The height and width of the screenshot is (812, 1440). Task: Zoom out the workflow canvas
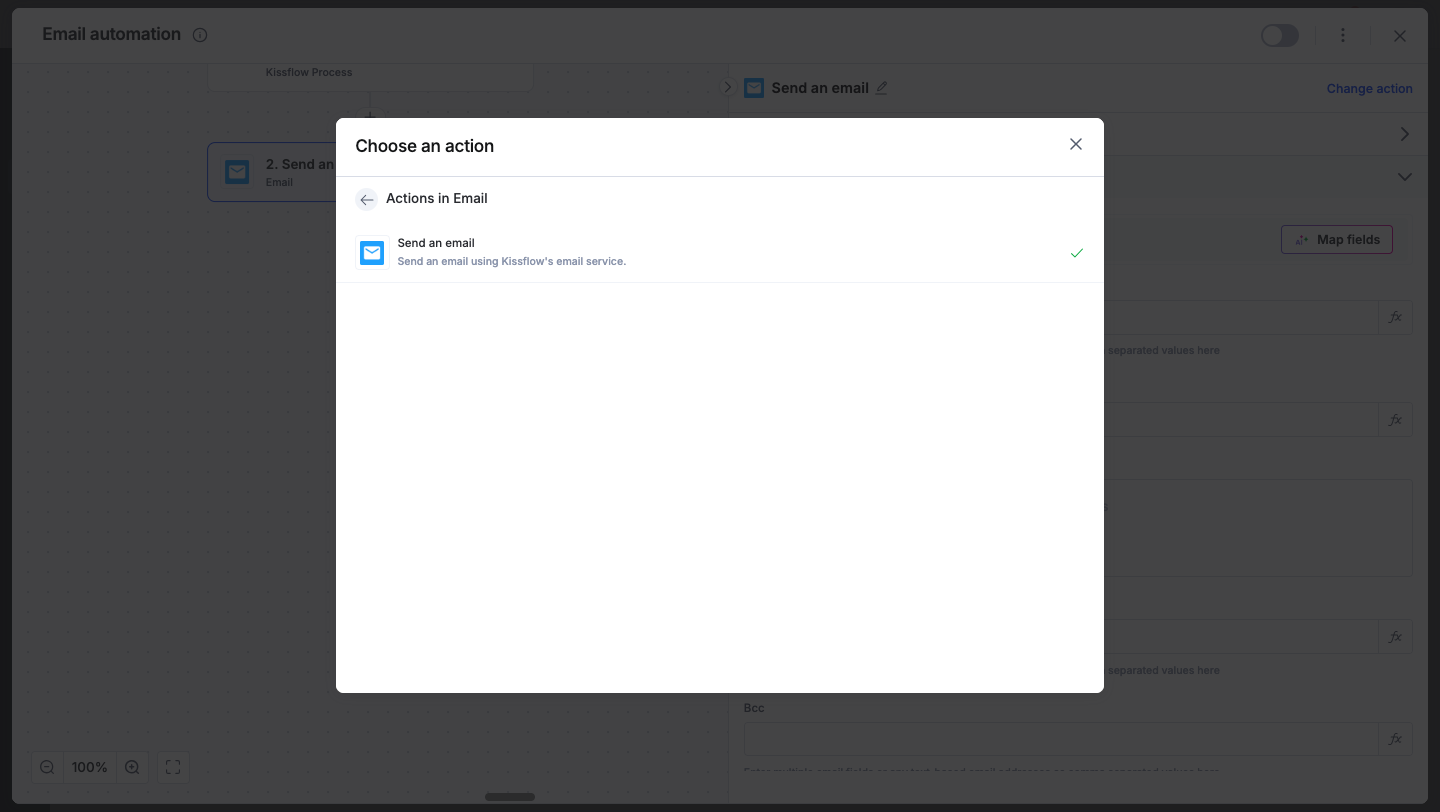point(47,767)
